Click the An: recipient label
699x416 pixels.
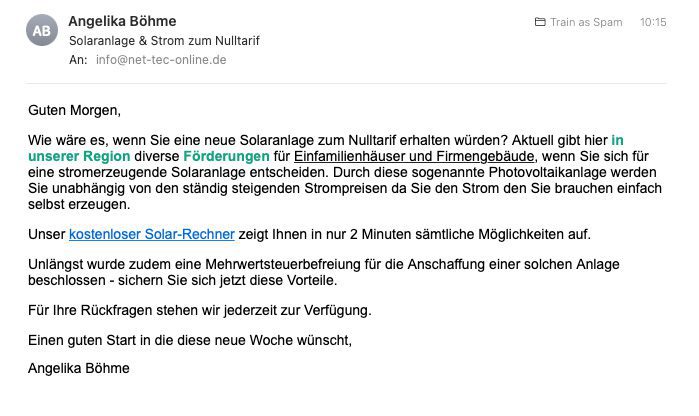pos(78,59)
